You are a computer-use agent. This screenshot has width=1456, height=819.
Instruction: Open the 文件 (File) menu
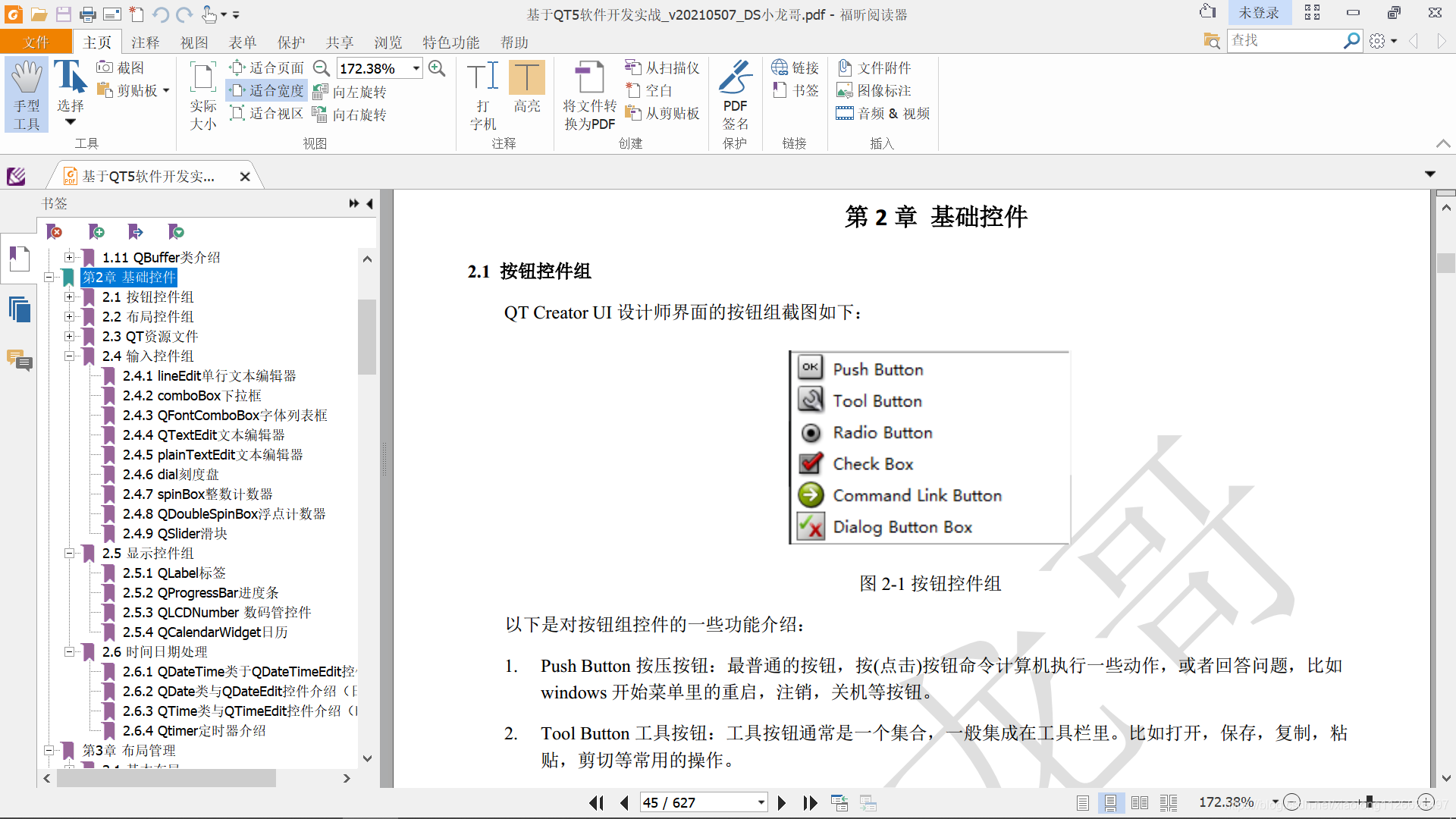[36, 42]
